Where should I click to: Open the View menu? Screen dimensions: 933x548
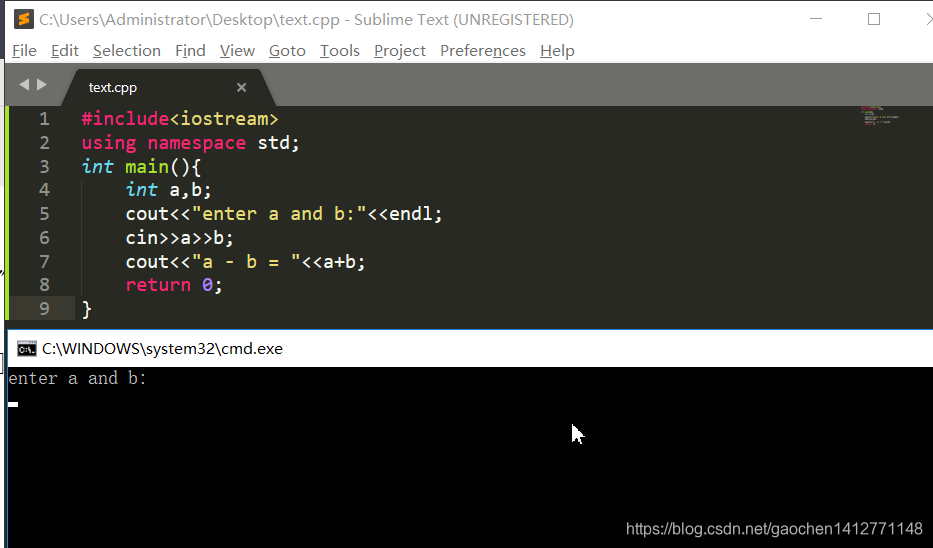[x=237, y=51]
